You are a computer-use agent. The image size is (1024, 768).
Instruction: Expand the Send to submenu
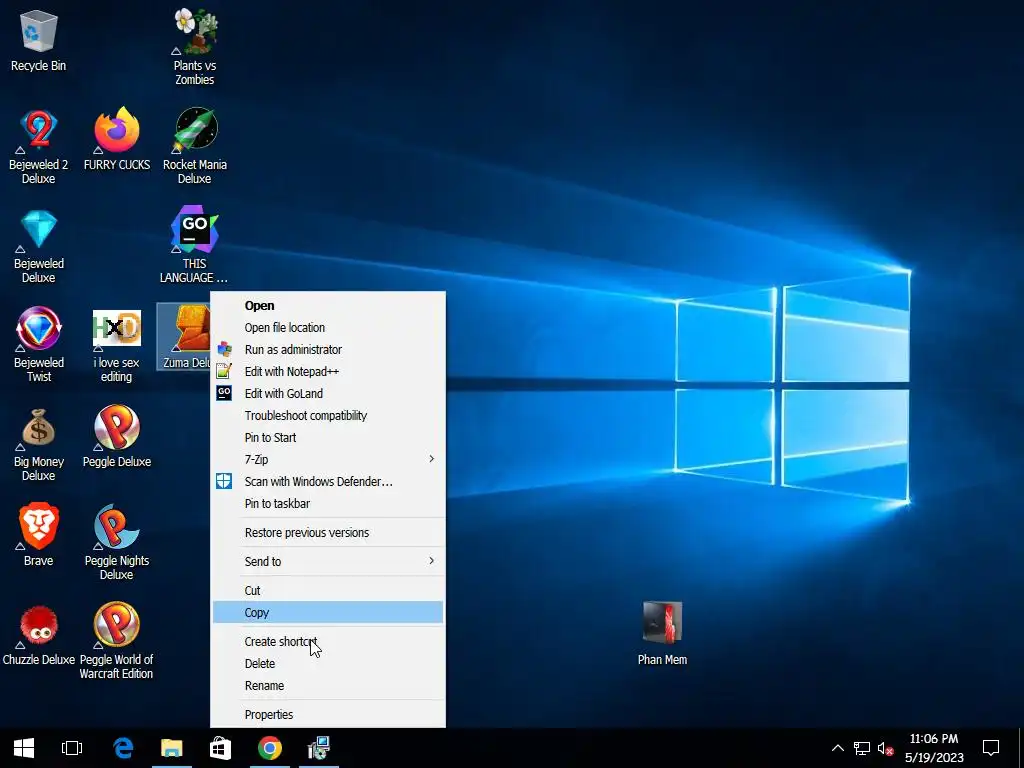coord(328,562)
